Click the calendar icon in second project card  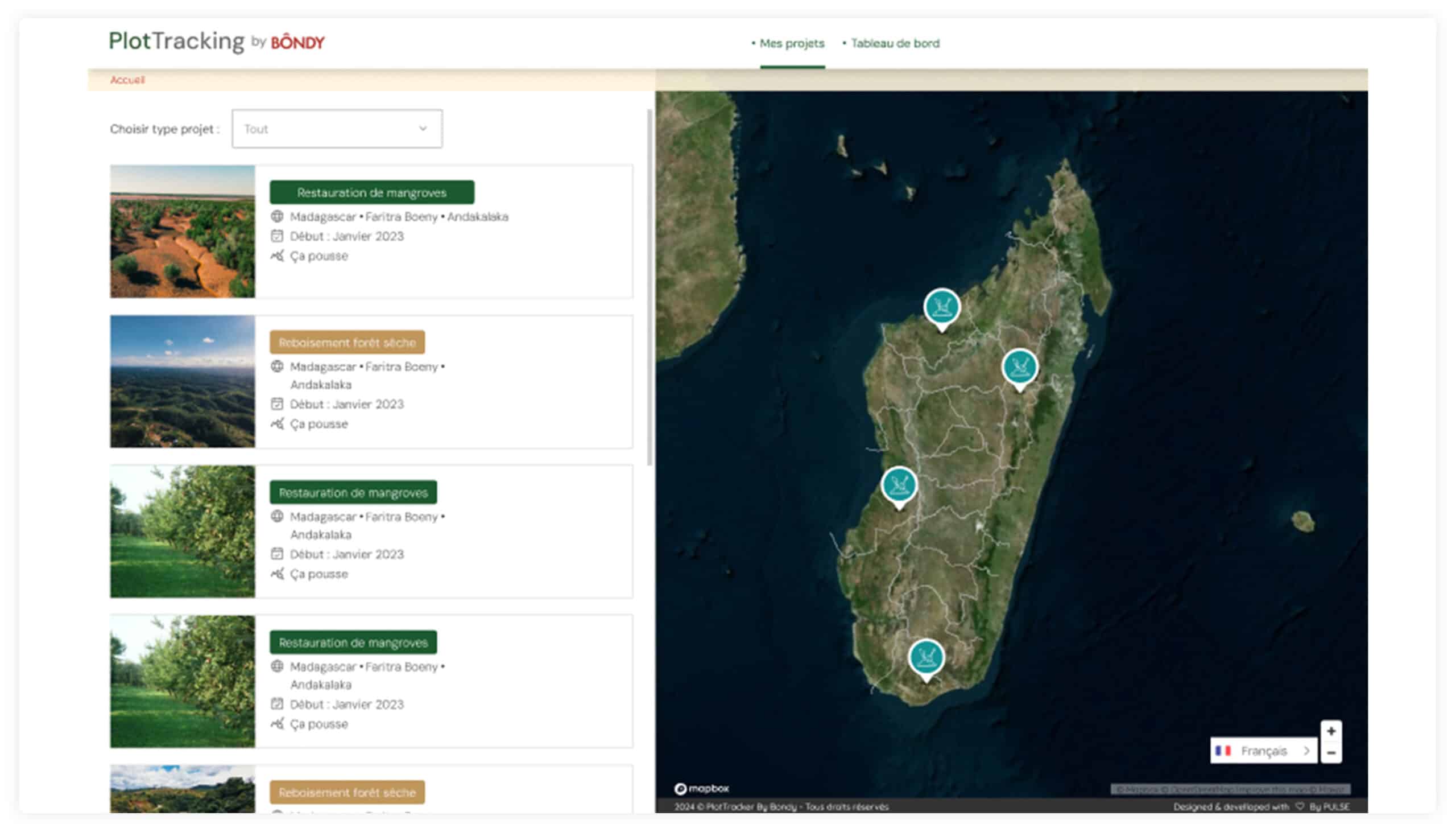click(x=277, y=404)
